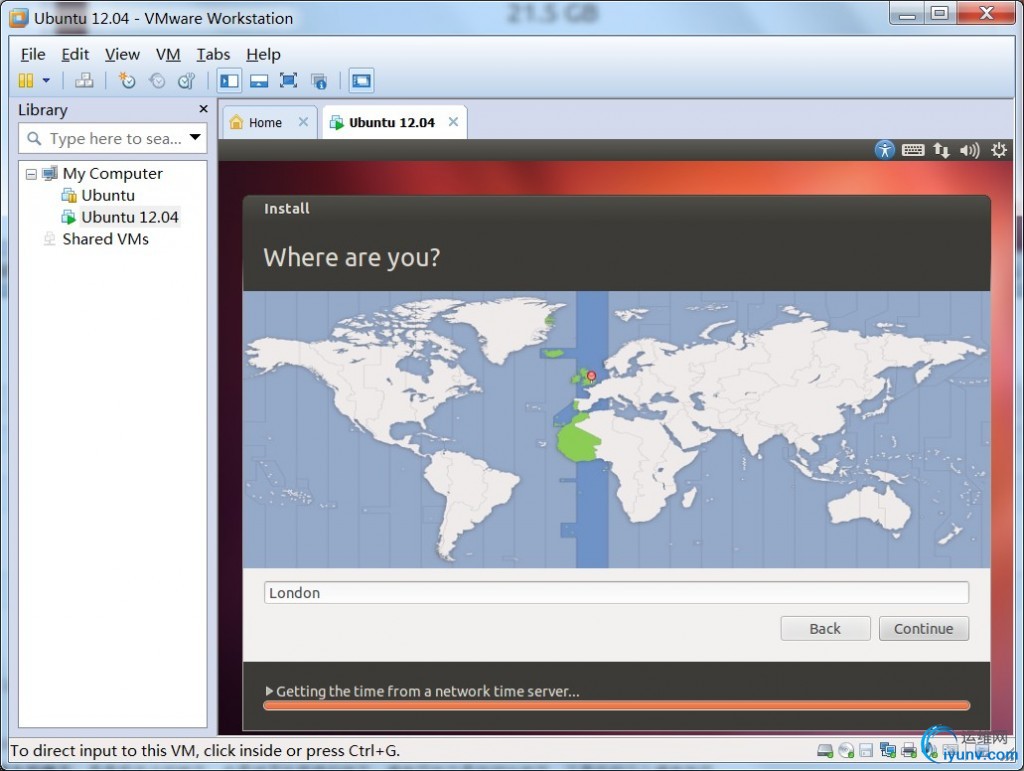Click the CD/DVD drive status icon
This screenshot has width=1024, height=771.
846,751
